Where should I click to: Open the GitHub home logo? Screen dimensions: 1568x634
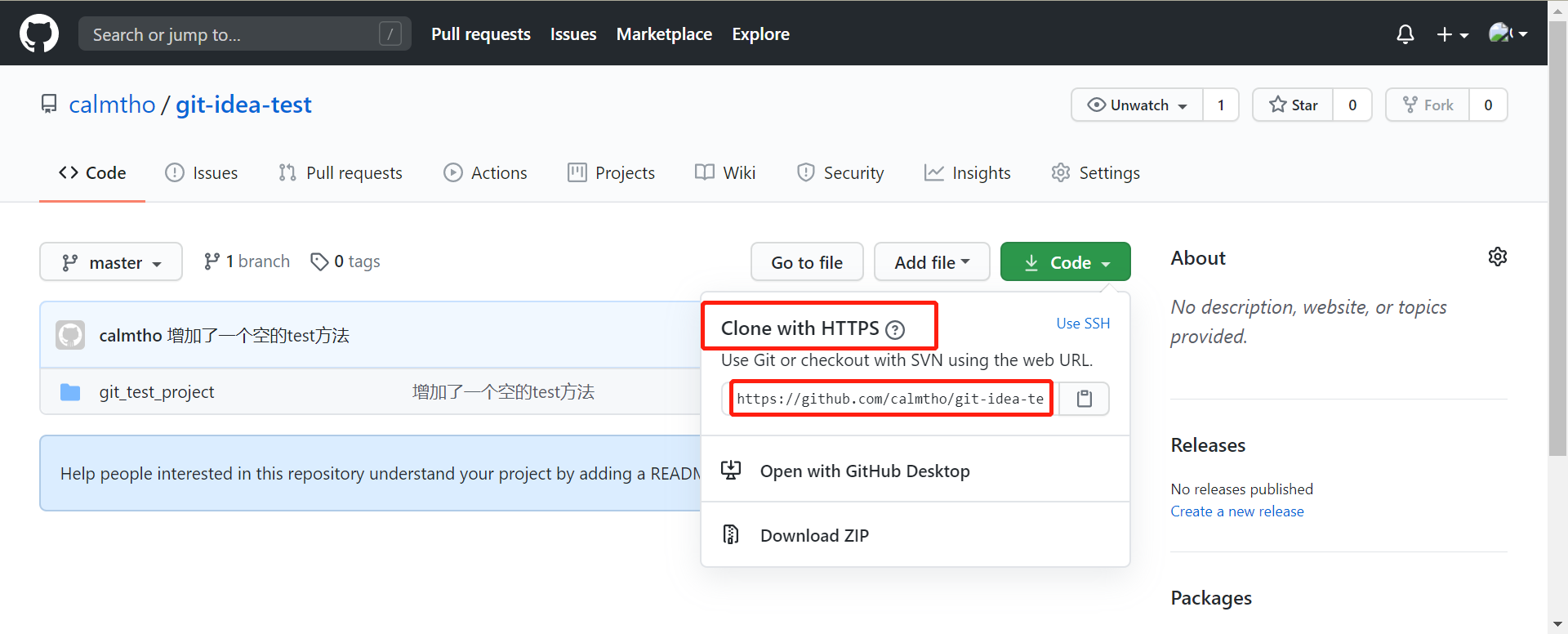click(x=38, y=33)
